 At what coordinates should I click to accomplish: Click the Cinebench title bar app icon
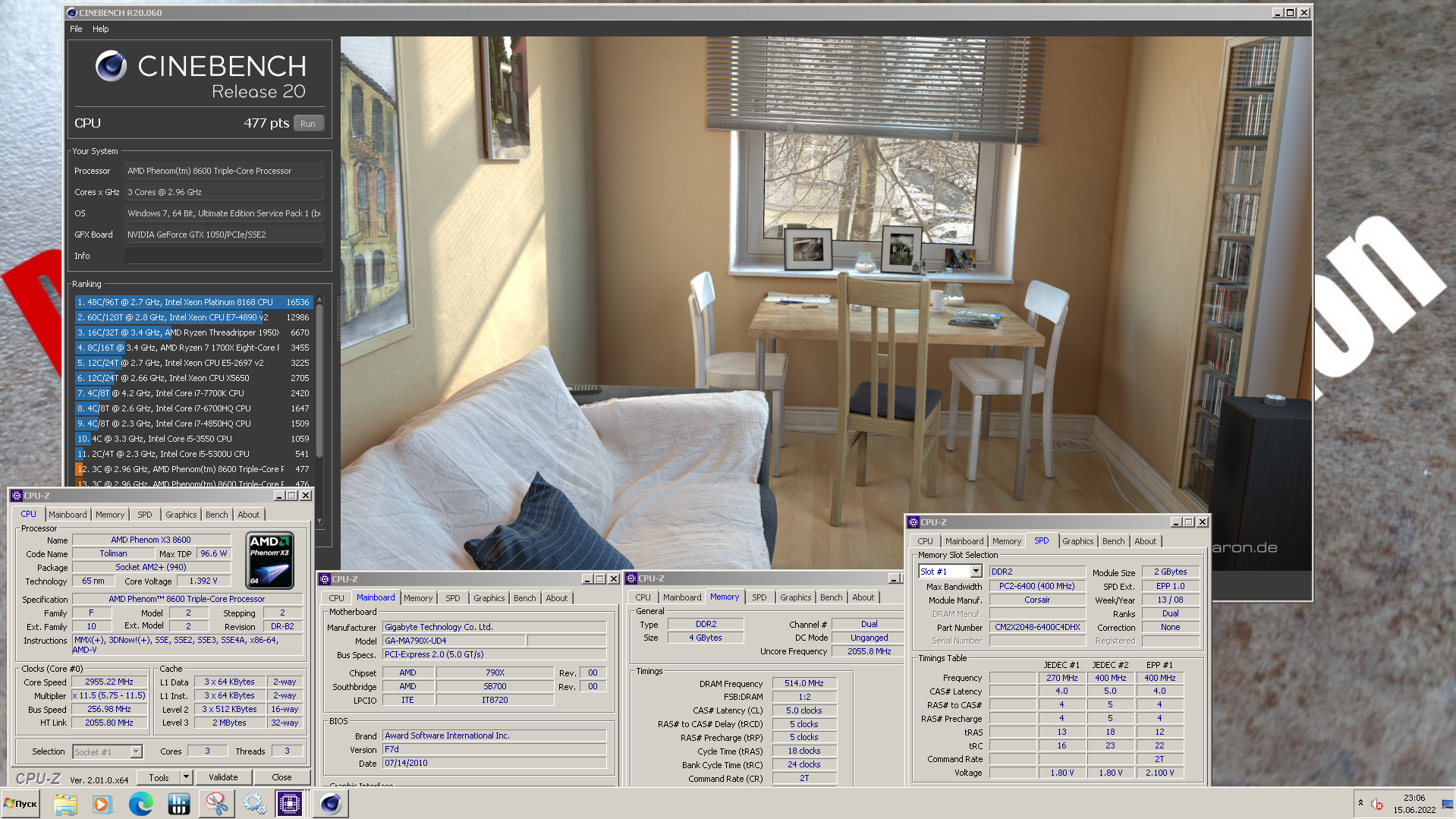click(x=72, y=13)
